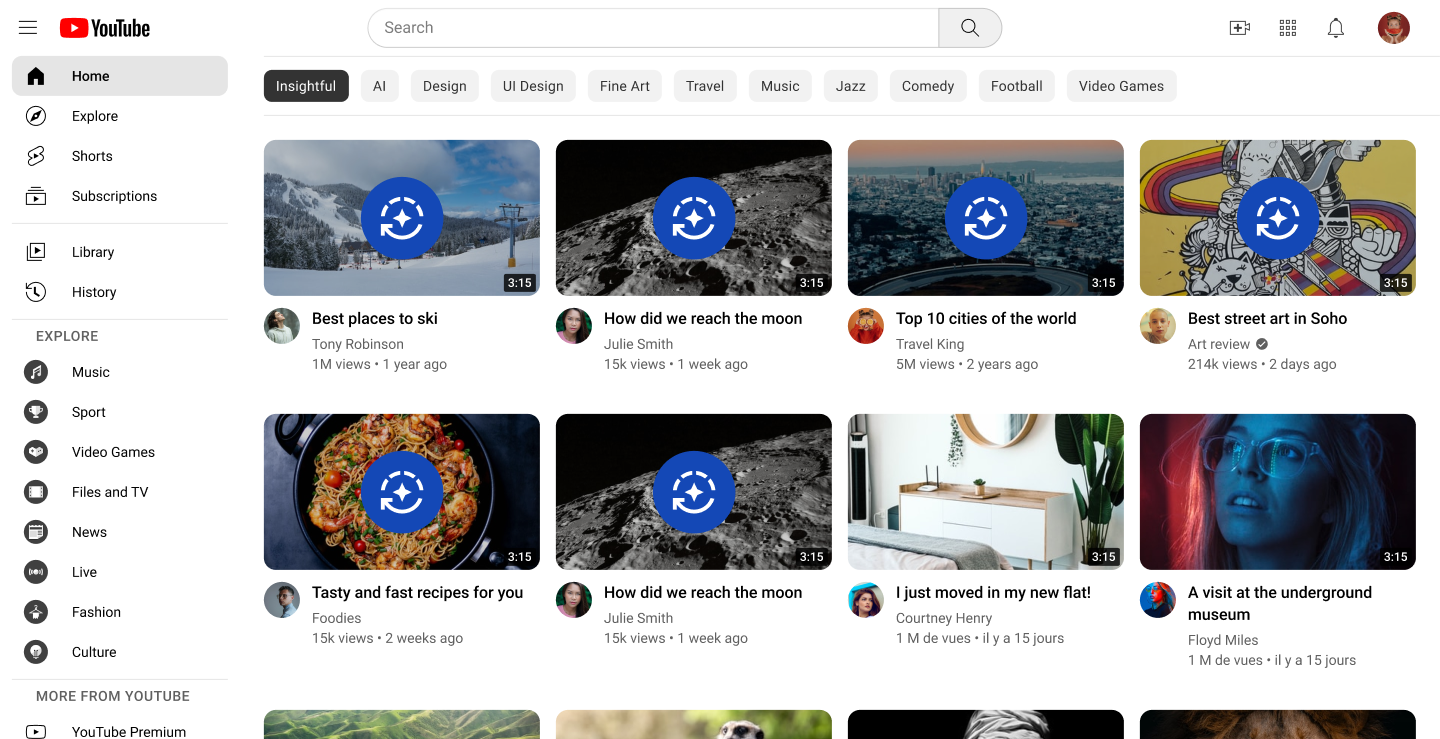
Task: Select the Music filter chip
Action: pos(780,86)
